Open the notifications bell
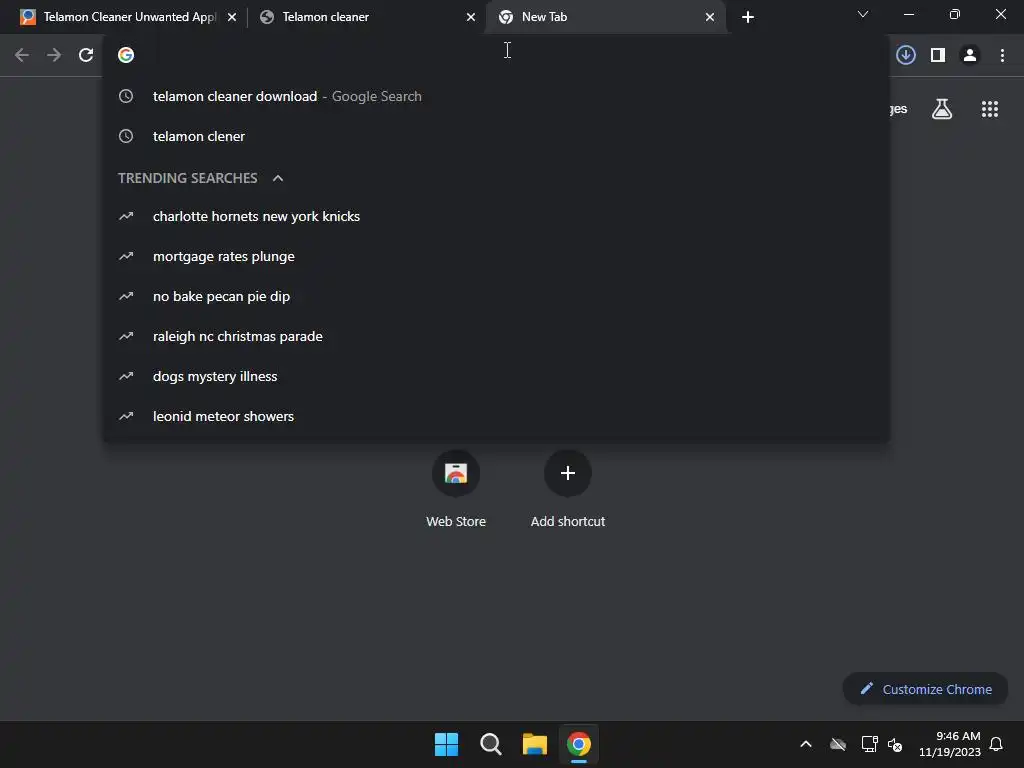Image resolution: width=1024 pixels, height=768 pixels. 996,744
